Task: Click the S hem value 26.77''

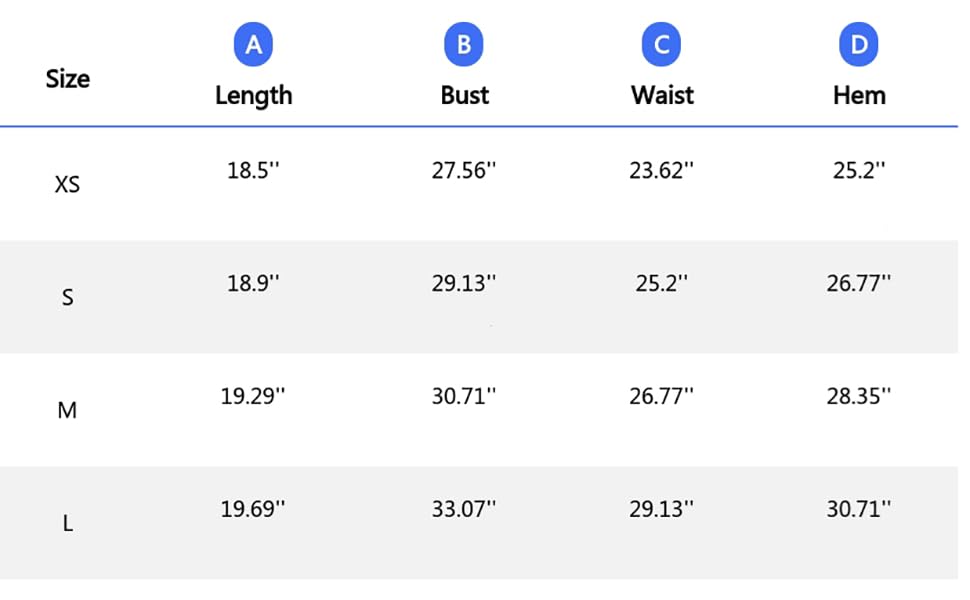Action: (859, 283)
